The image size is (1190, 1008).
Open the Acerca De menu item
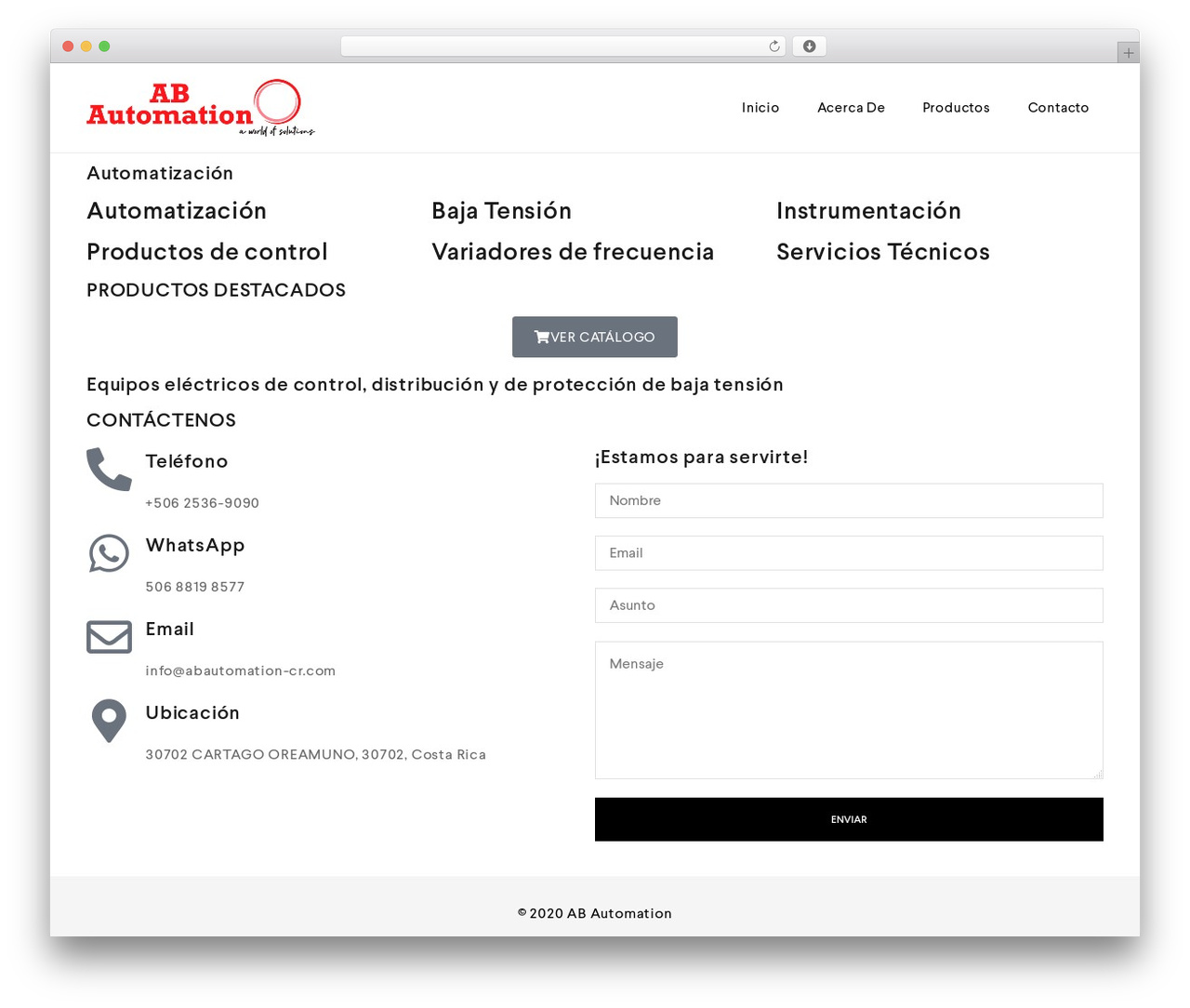(851, 108)
